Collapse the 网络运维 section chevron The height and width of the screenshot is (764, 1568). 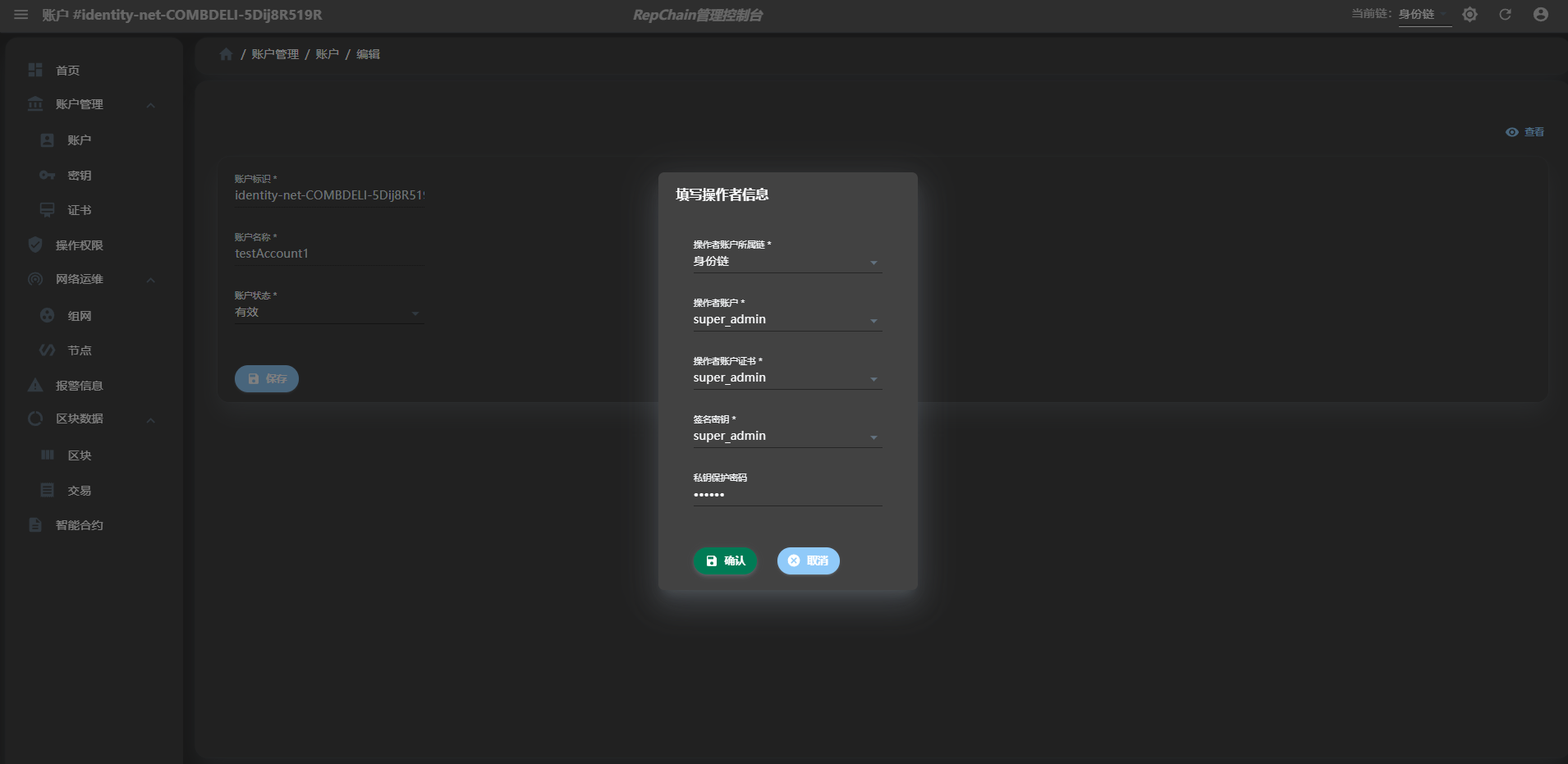150,280
